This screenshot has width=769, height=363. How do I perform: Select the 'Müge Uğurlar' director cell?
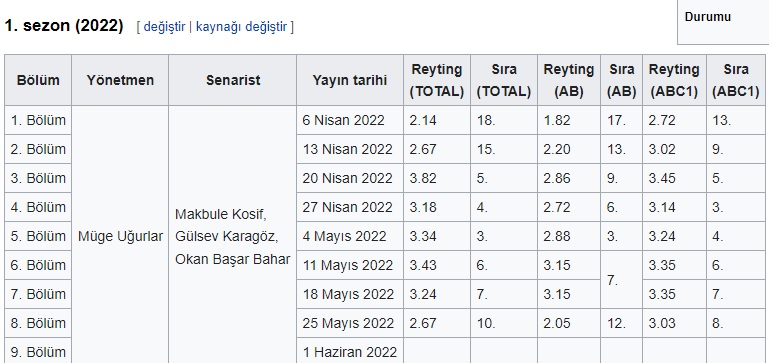coord(120,236)
